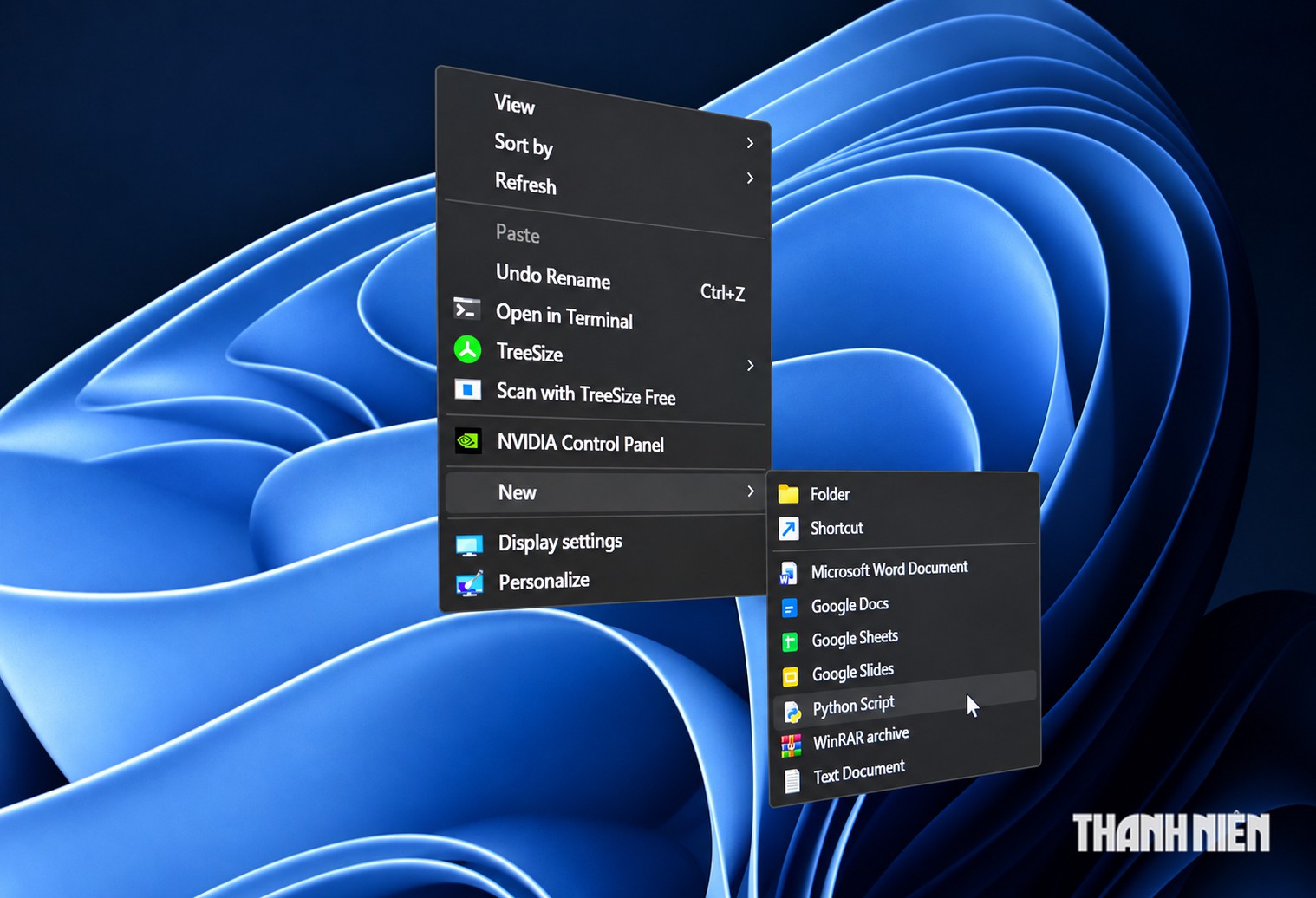Click the Text Document icon
The height and width of the screenshot is (898, 1316).
click(792, 781)
